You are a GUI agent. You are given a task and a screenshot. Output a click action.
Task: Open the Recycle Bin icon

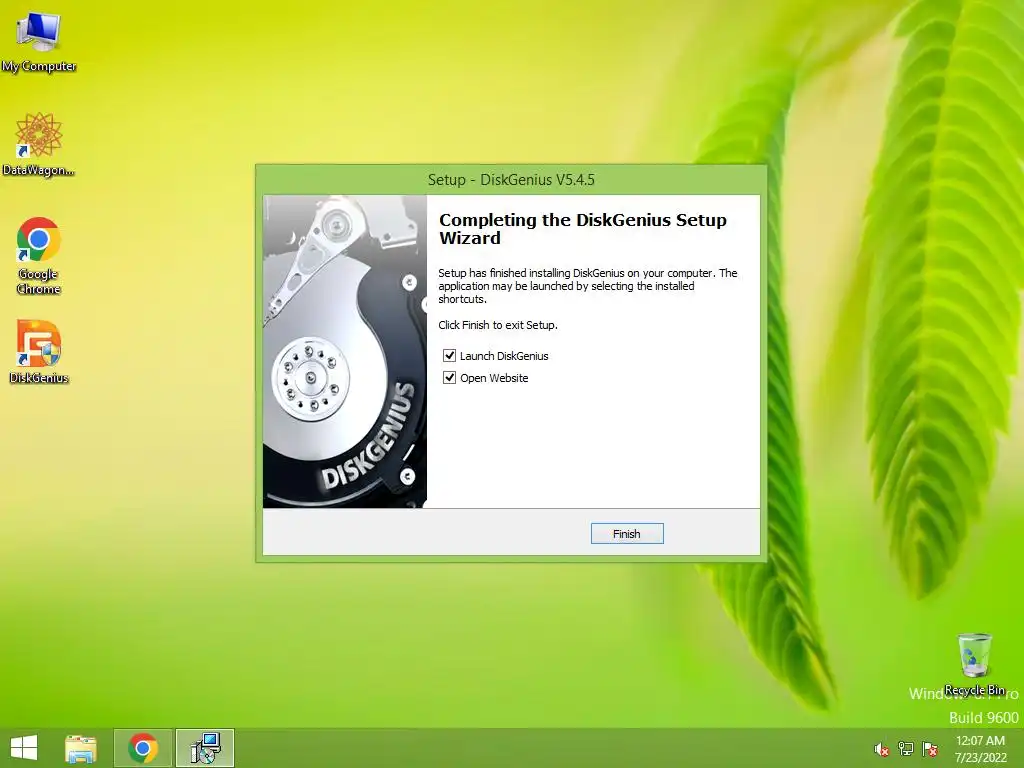click(x=974, y=664)
